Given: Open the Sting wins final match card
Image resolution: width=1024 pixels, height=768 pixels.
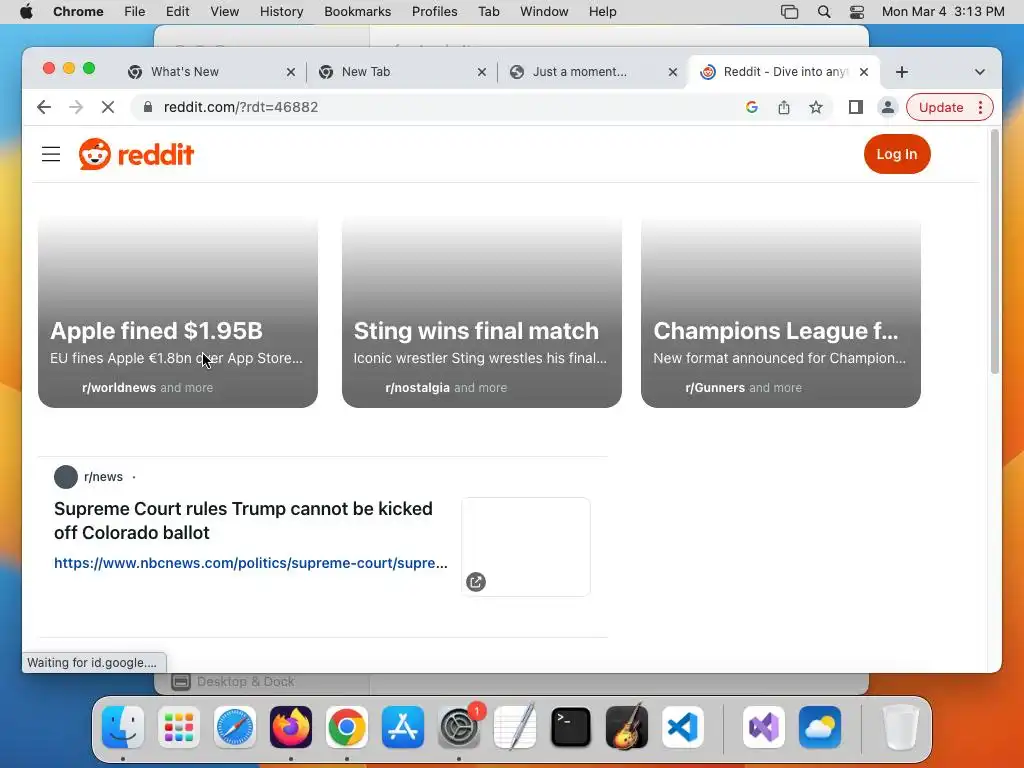Looking at the screenshot, I should pyautogui.click(x=482, y=312).
